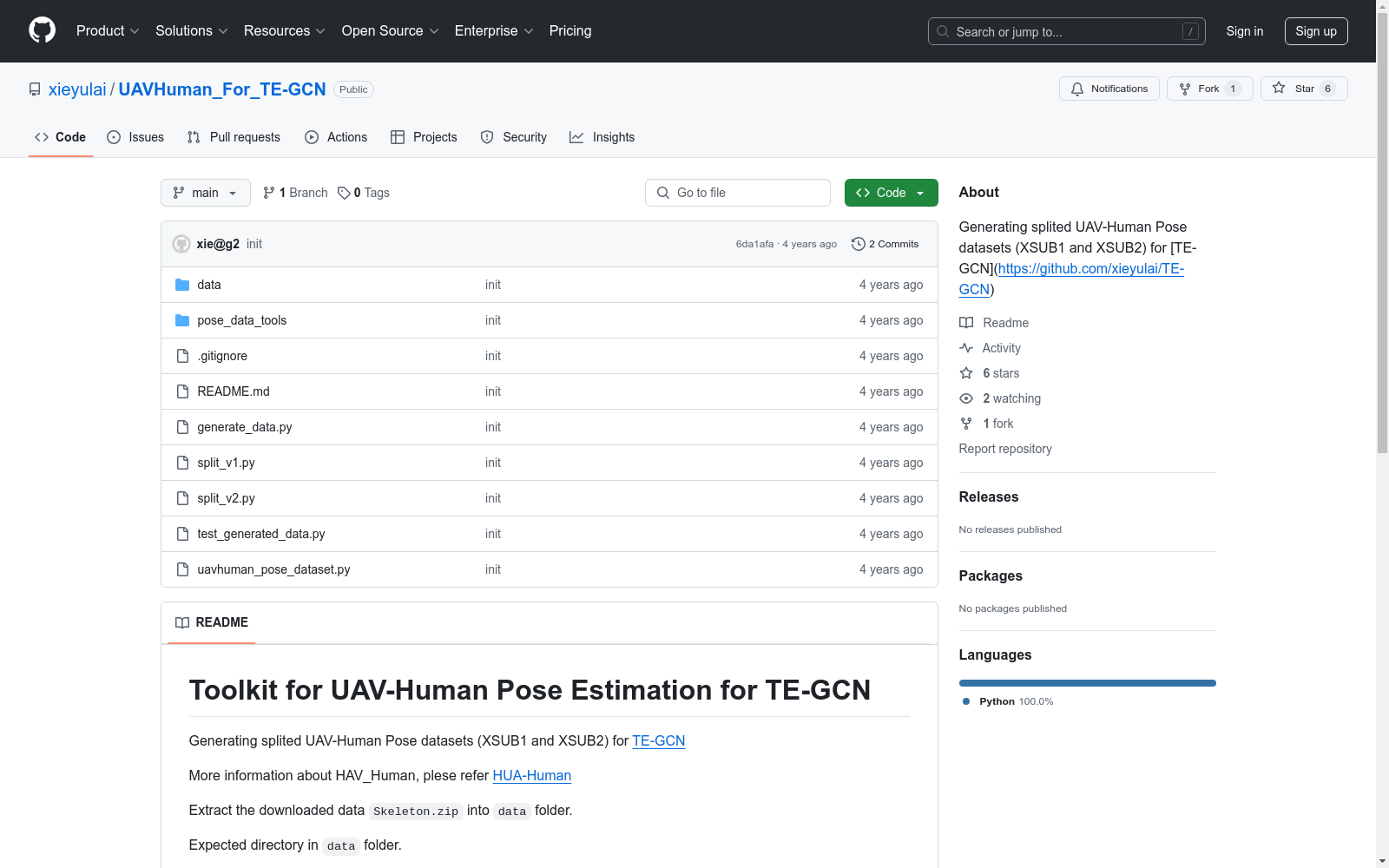Click the pose_data_tools folder icon

[x=182, y=320]
